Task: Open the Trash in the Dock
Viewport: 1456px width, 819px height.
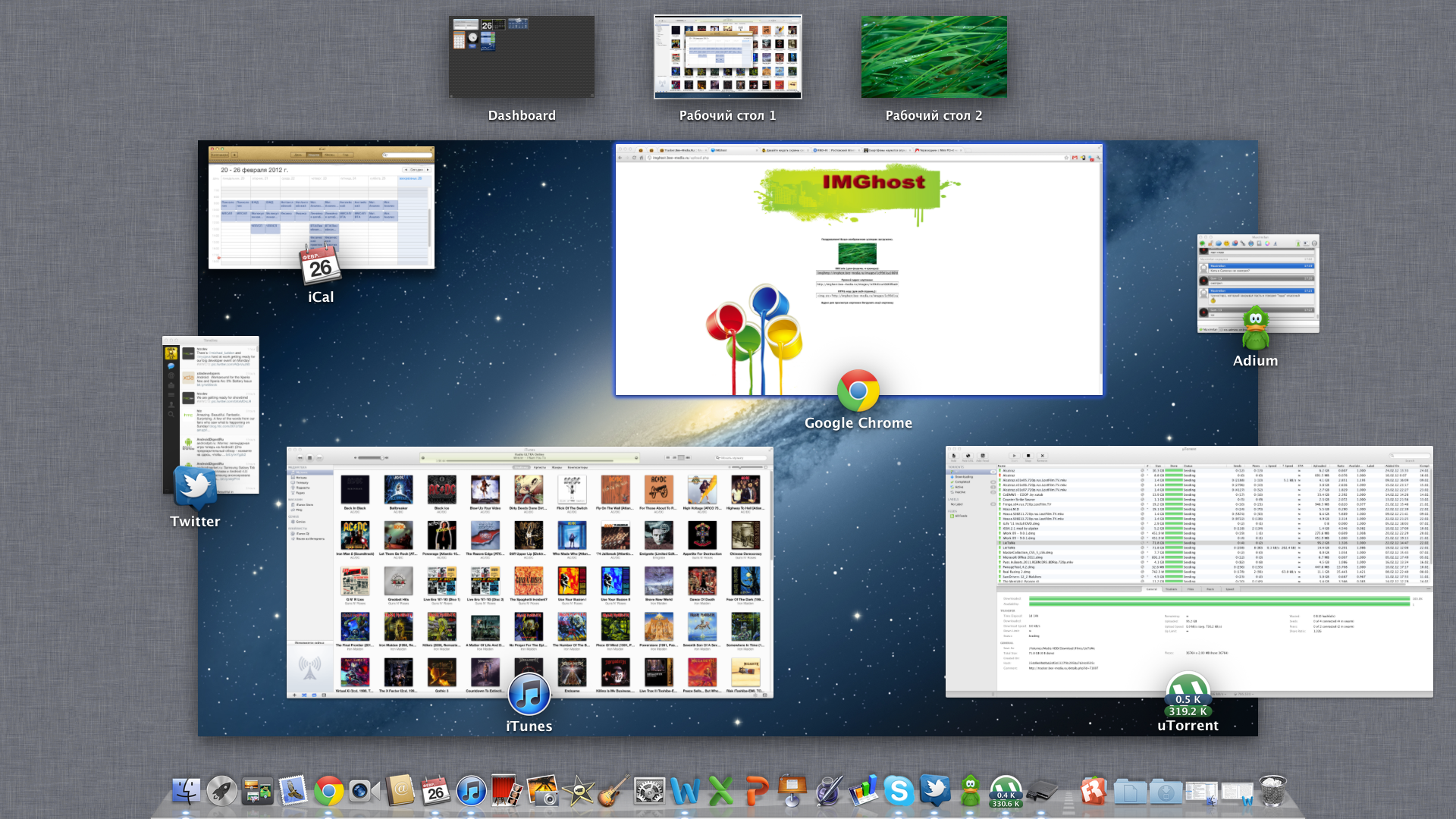Action: [1272, 791]
